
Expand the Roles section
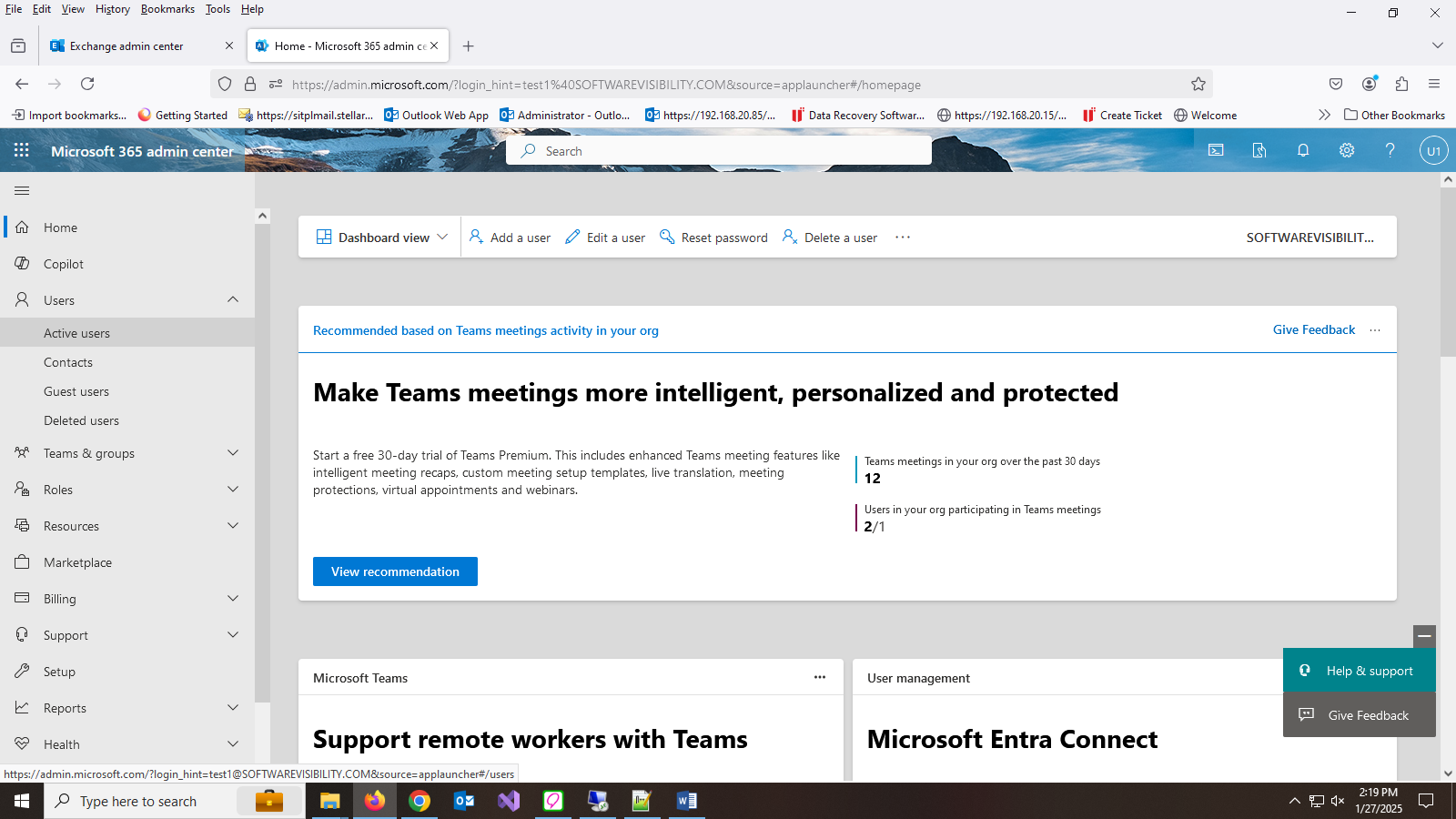[x=233, y=490]
